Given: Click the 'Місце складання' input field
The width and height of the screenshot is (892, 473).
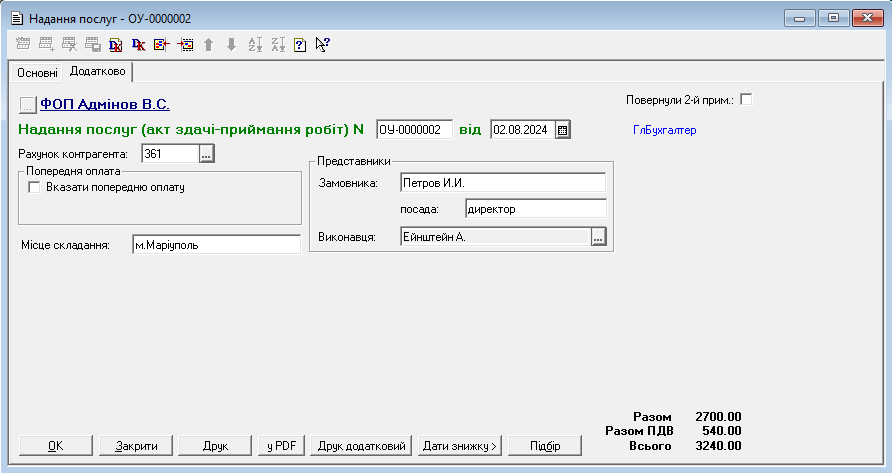Looking at the screenshot, I should coord(215,245).
